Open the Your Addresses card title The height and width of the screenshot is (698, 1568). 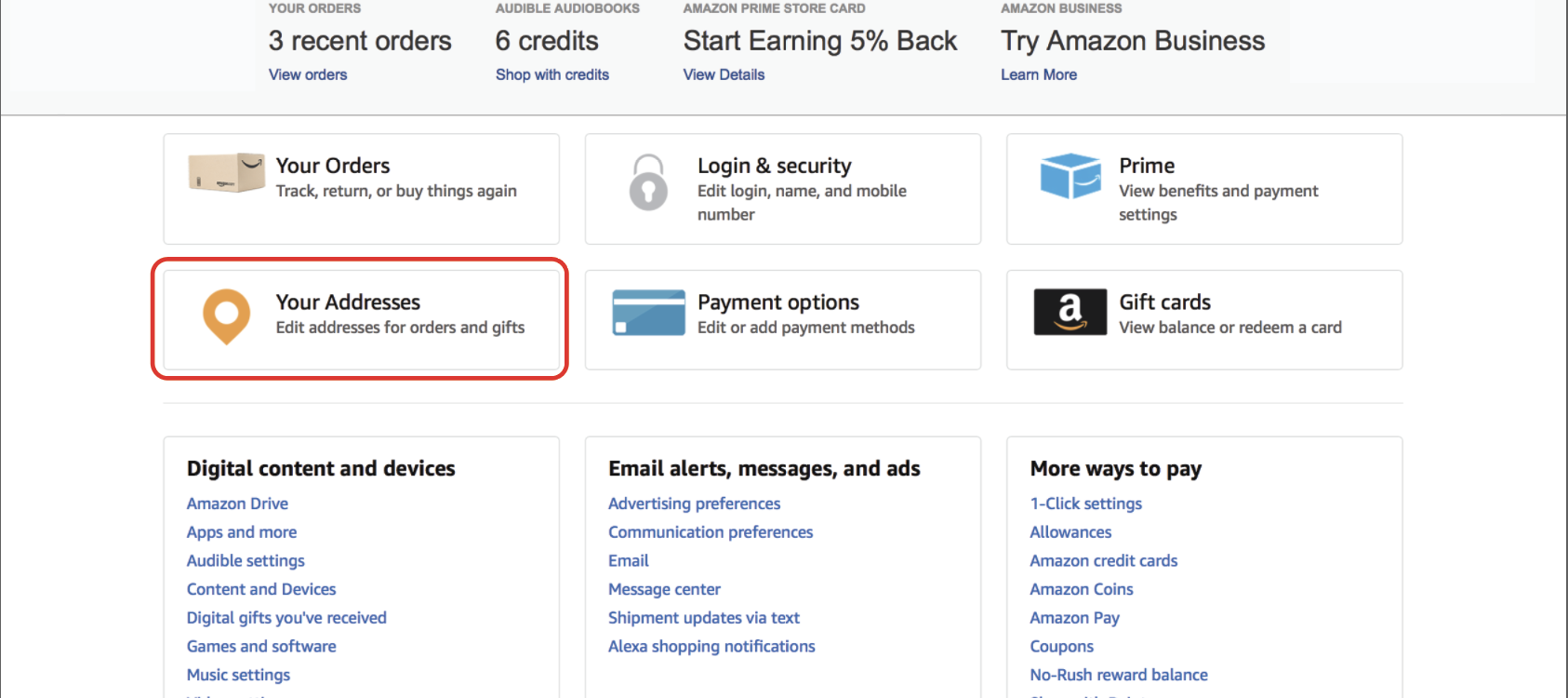pos(348,302)
